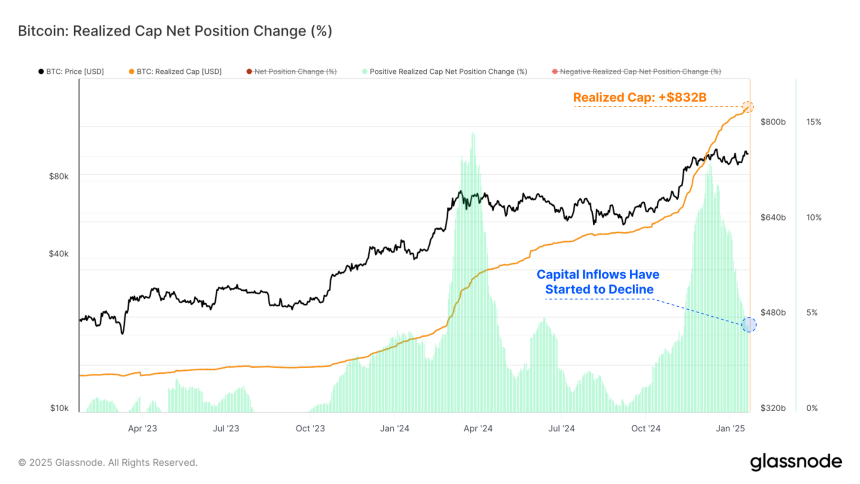The image size is (860, 484).
Task: Click the green Positive Realized Cap legend dot
Action: (365, 71)
